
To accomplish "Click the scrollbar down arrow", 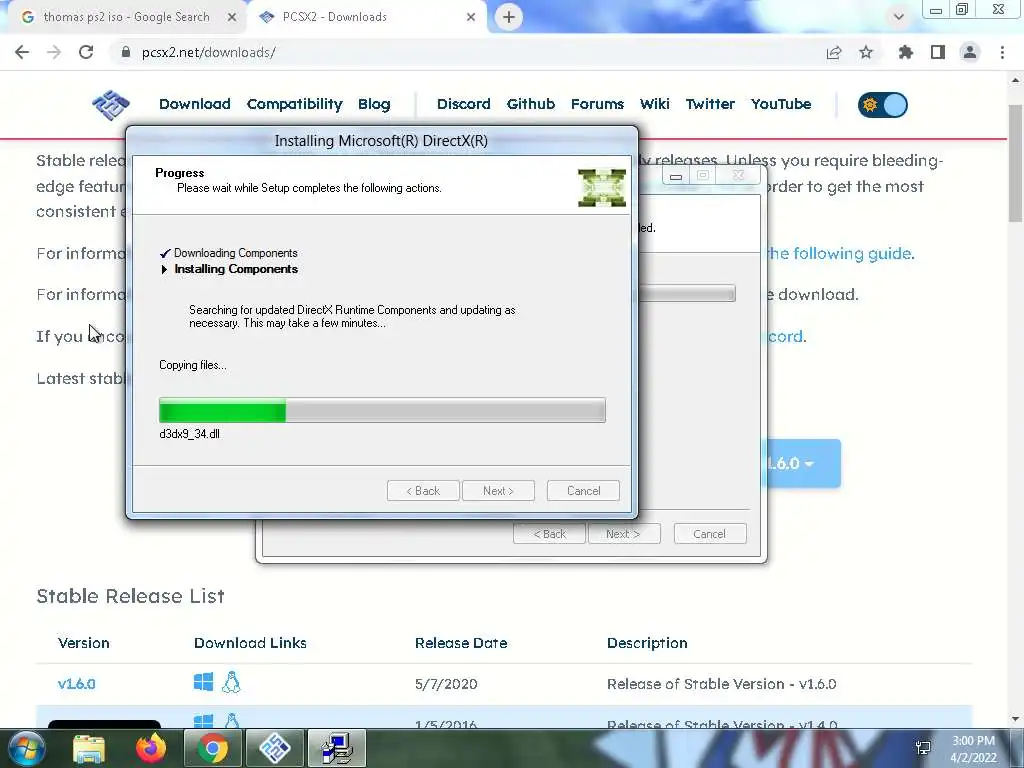I will [1015, 719].
